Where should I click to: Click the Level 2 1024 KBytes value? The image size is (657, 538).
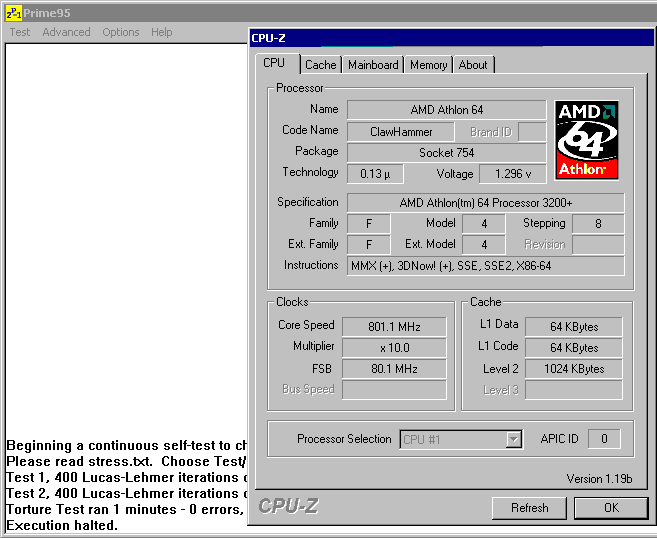click(574, 369)
